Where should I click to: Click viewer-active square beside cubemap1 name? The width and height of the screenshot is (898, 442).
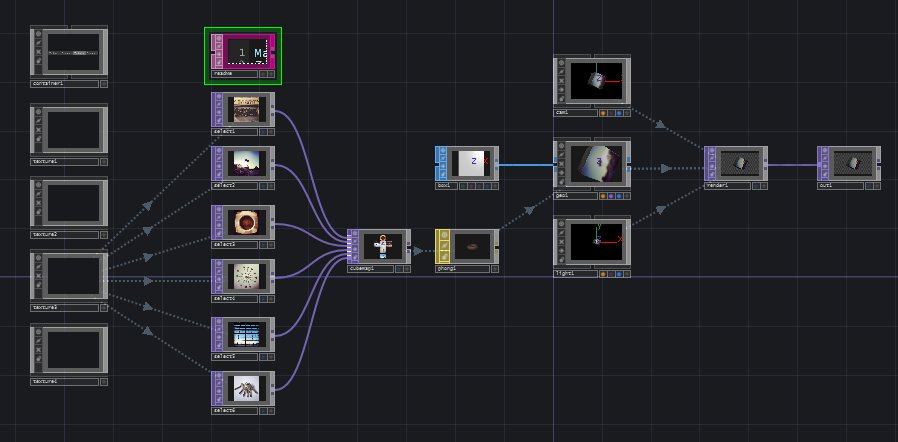coord(398,269)
